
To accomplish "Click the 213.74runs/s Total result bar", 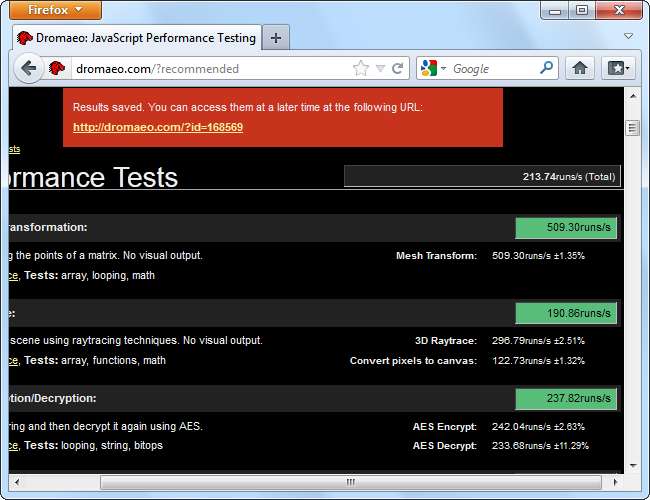I will click(482, 177).
